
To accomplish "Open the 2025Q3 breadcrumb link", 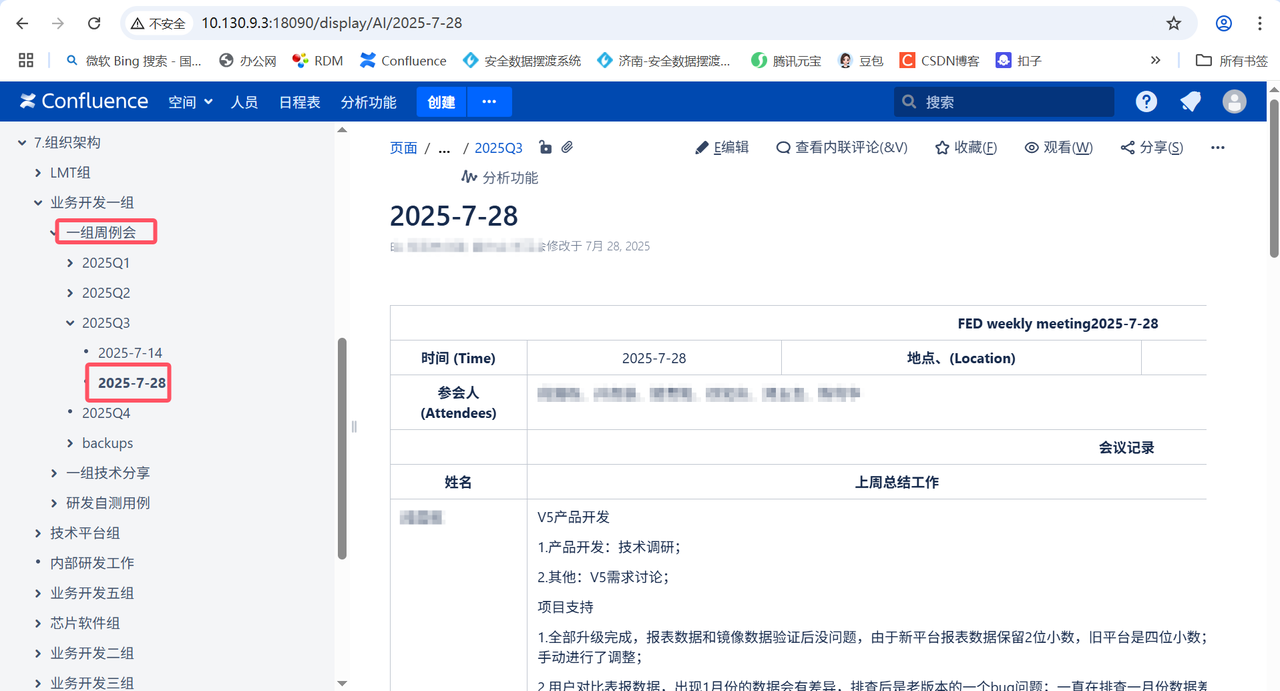I will pyautogui.click(x=498, y=147).
